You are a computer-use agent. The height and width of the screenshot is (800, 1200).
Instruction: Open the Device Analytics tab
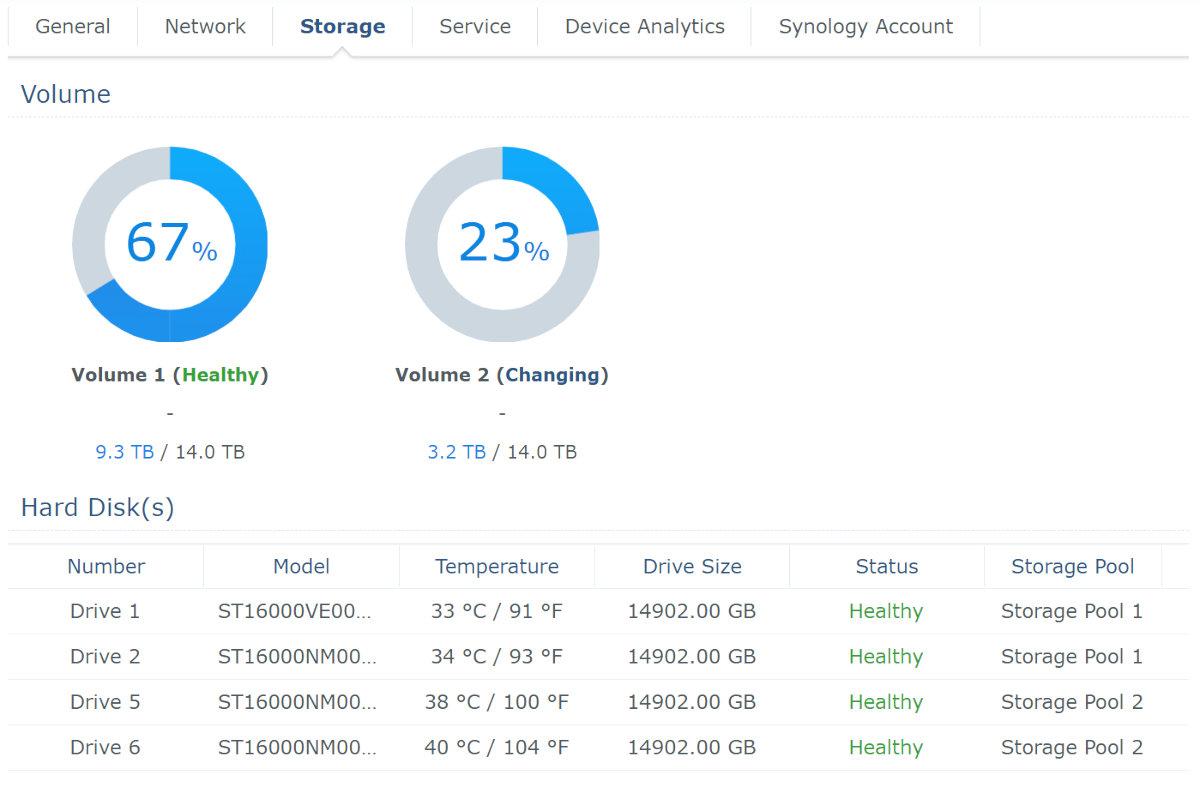tap(644, 27)
